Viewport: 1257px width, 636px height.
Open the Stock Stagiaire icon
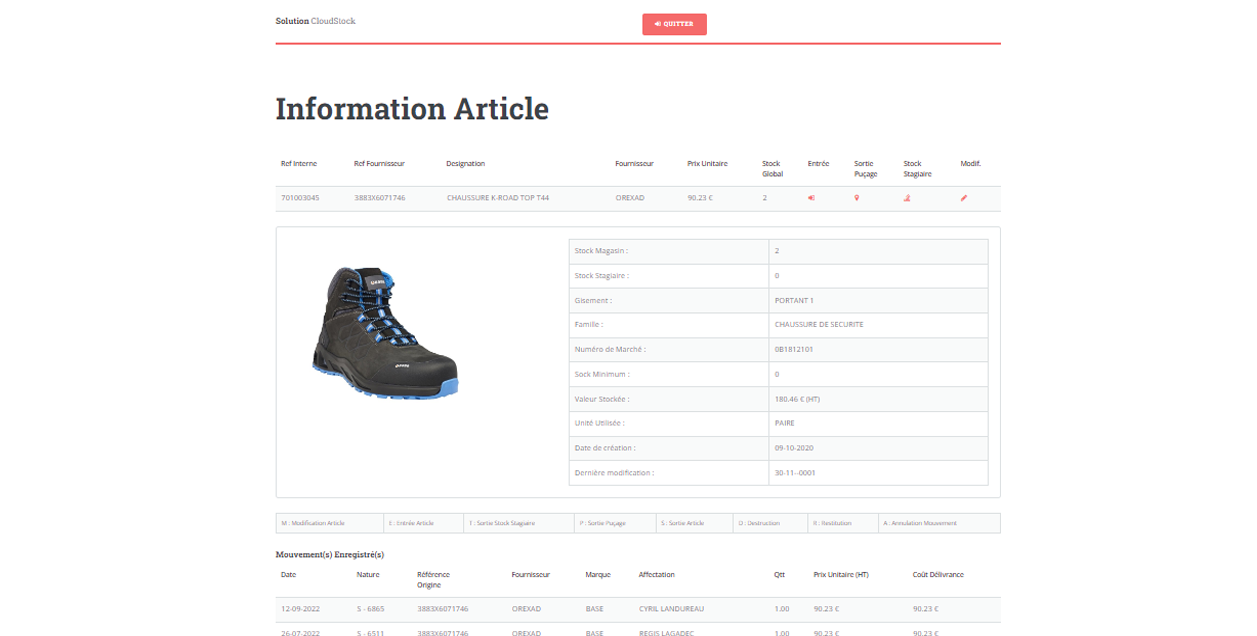click(x=907, y=198)
